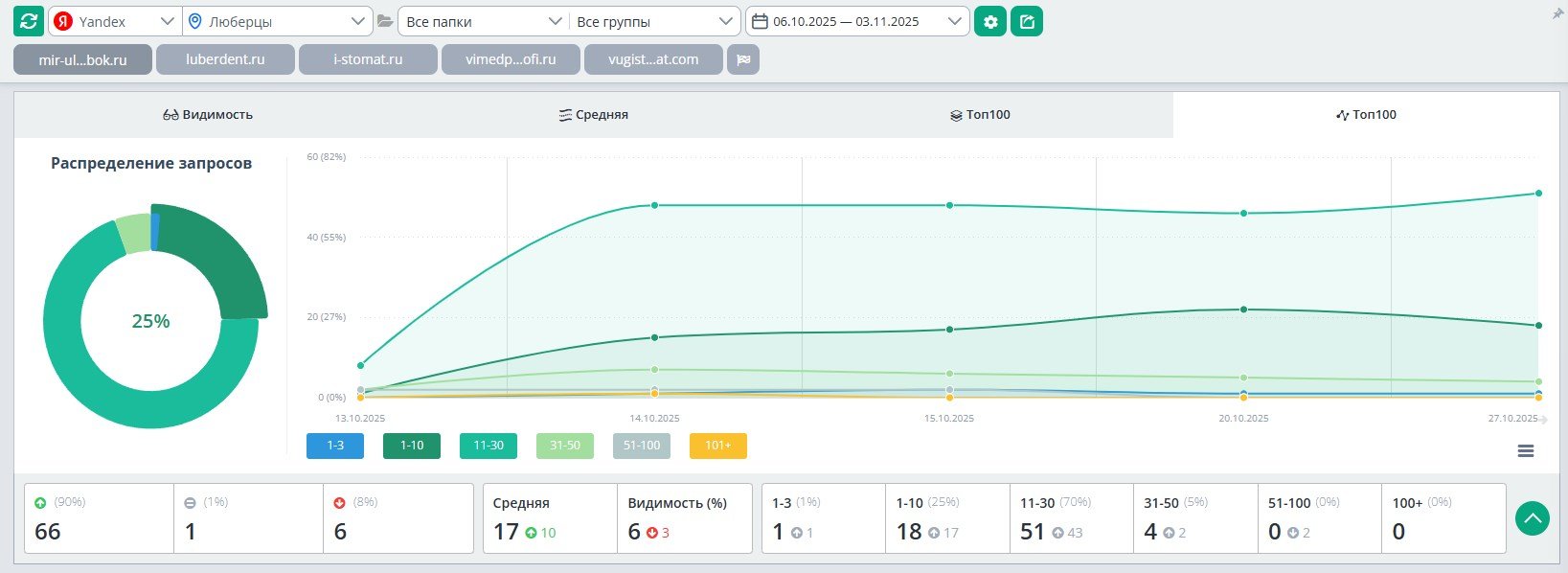Click the 11-30 line point at 14.10.2025
This screenshot has width=1568, height=573.
(x=654, y=205)
